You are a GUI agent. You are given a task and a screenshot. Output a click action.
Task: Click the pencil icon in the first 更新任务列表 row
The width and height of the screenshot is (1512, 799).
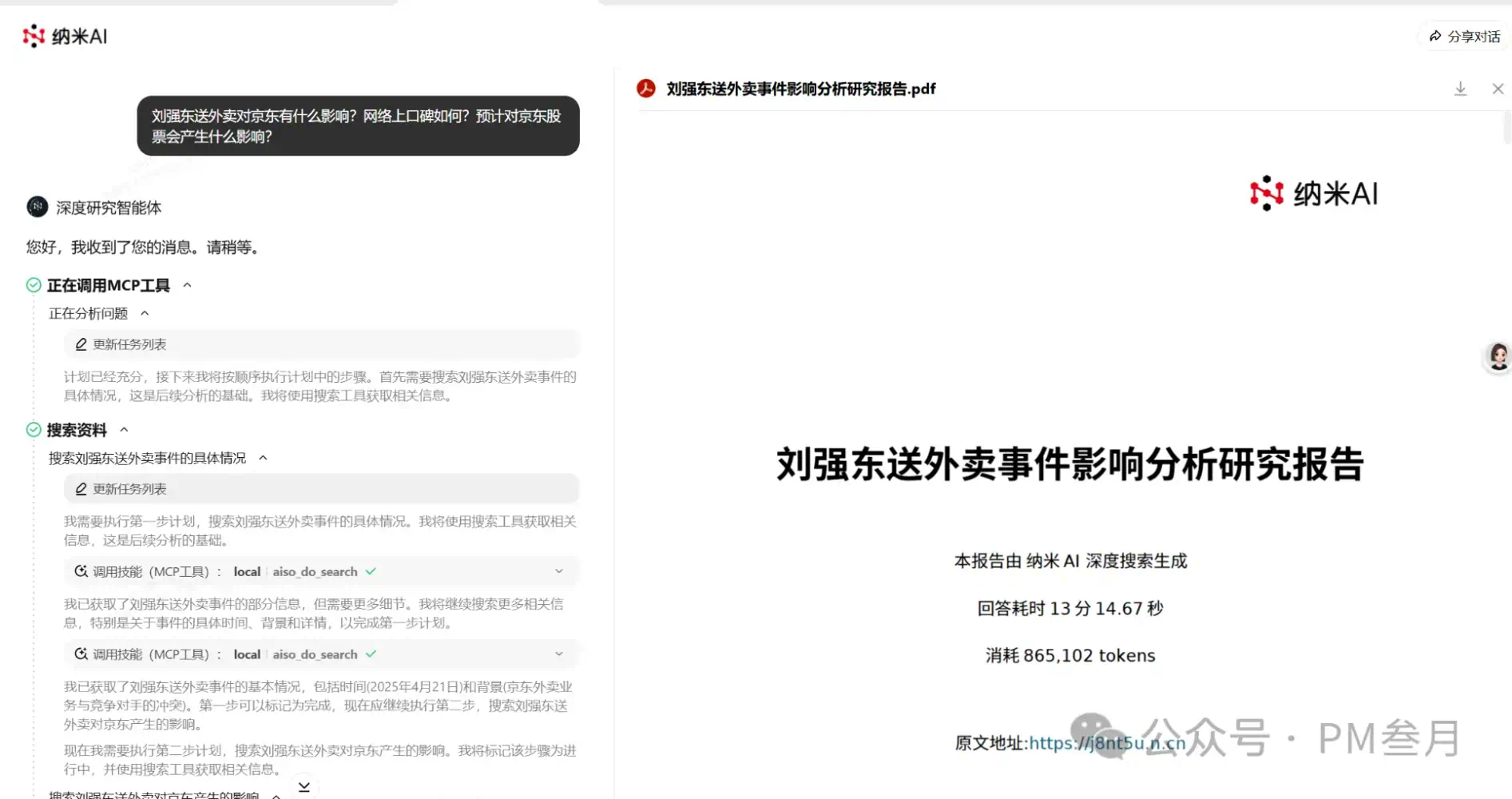coord(81,344)
